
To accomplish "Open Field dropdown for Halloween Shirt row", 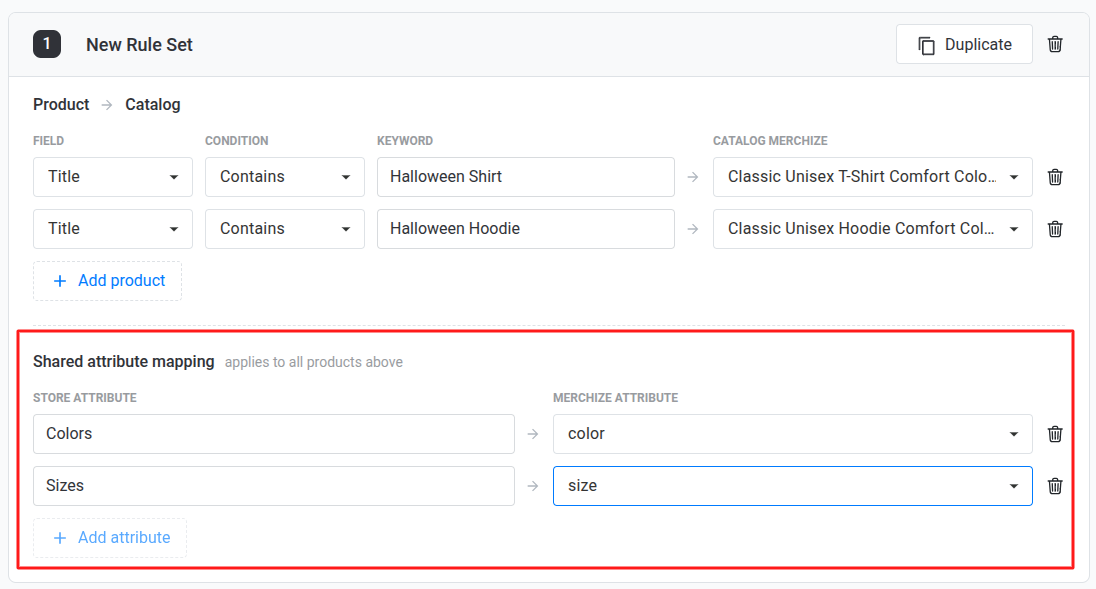I will click(113, 177).
